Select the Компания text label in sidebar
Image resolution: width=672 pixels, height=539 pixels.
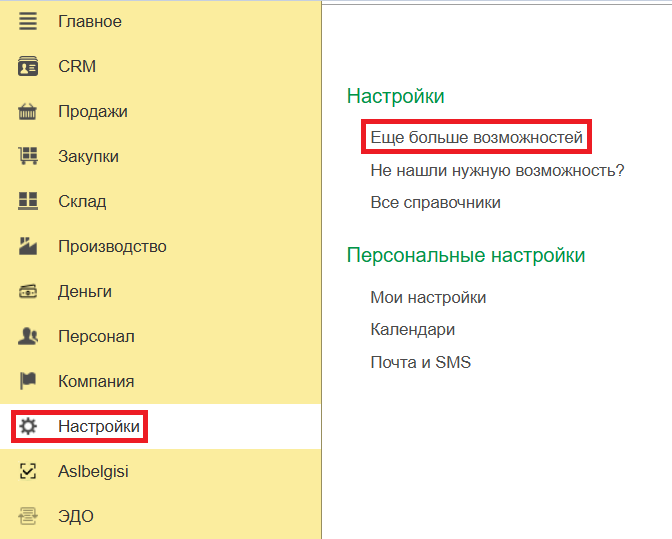tap(96, 381)
